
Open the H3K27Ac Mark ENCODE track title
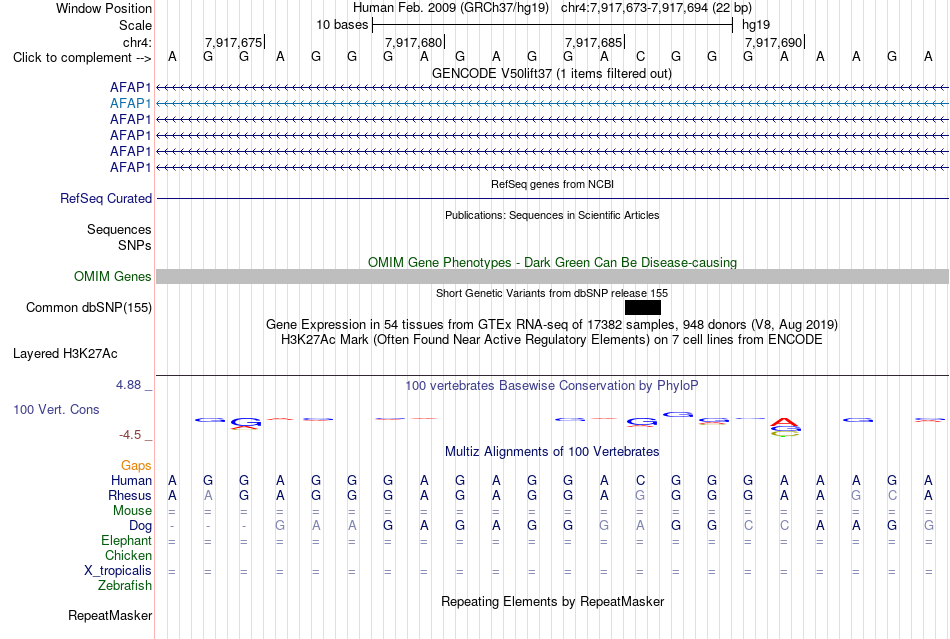tap(552, 340)
